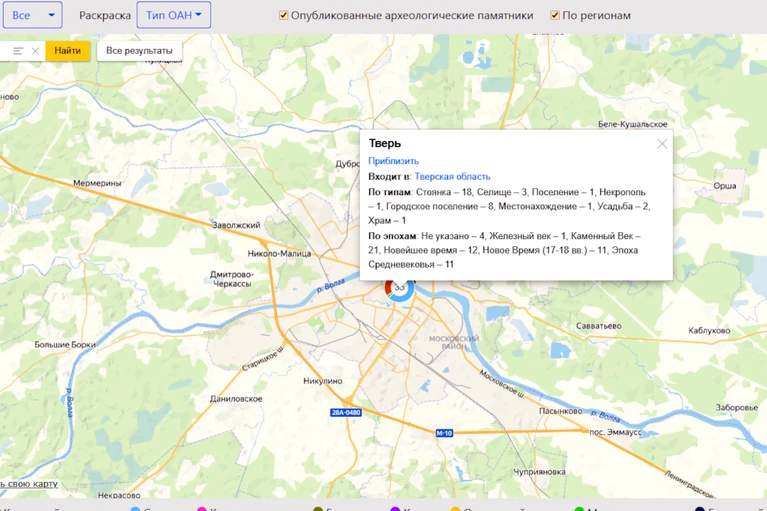Screen dimensions: 767x511
Task: Click the Дмитрово-Черкассы map label
Action: (x=232, y=279)
